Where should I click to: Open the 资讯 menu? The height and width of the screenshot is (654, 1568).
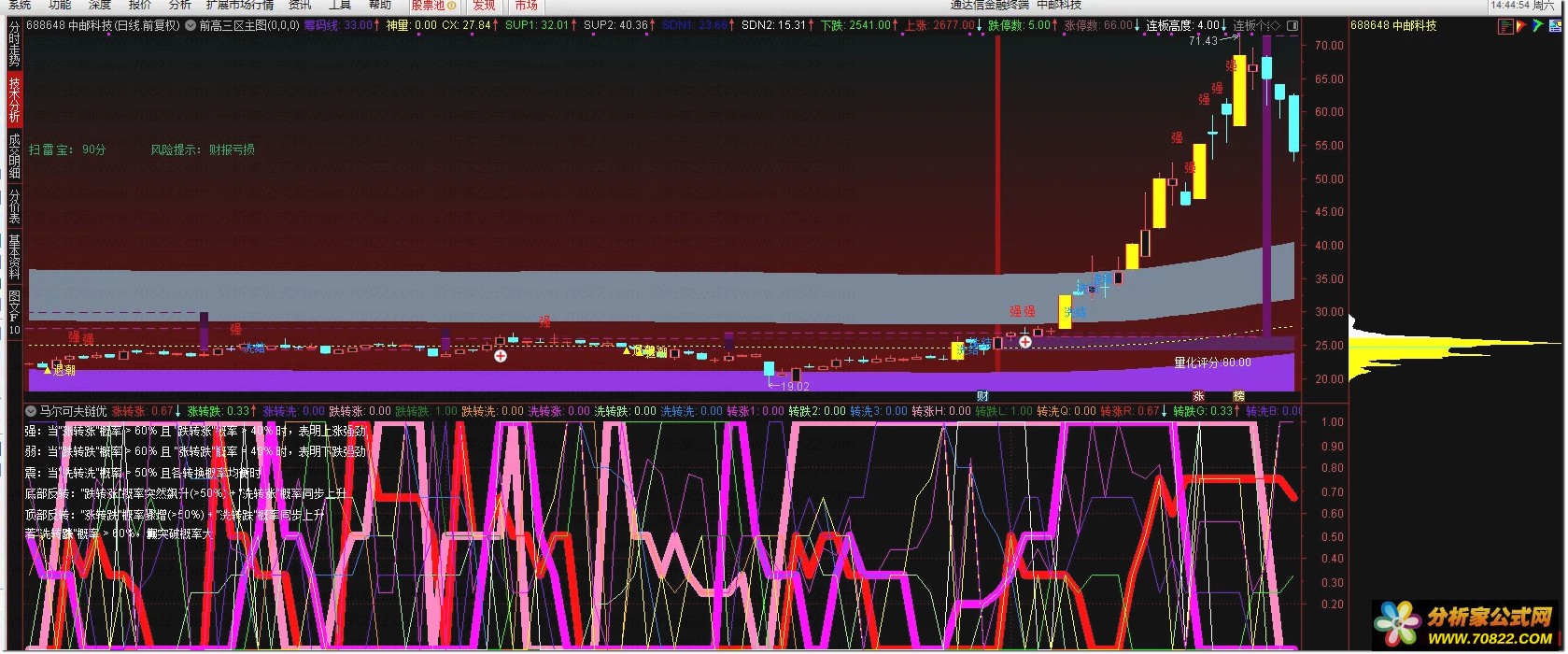300,5
